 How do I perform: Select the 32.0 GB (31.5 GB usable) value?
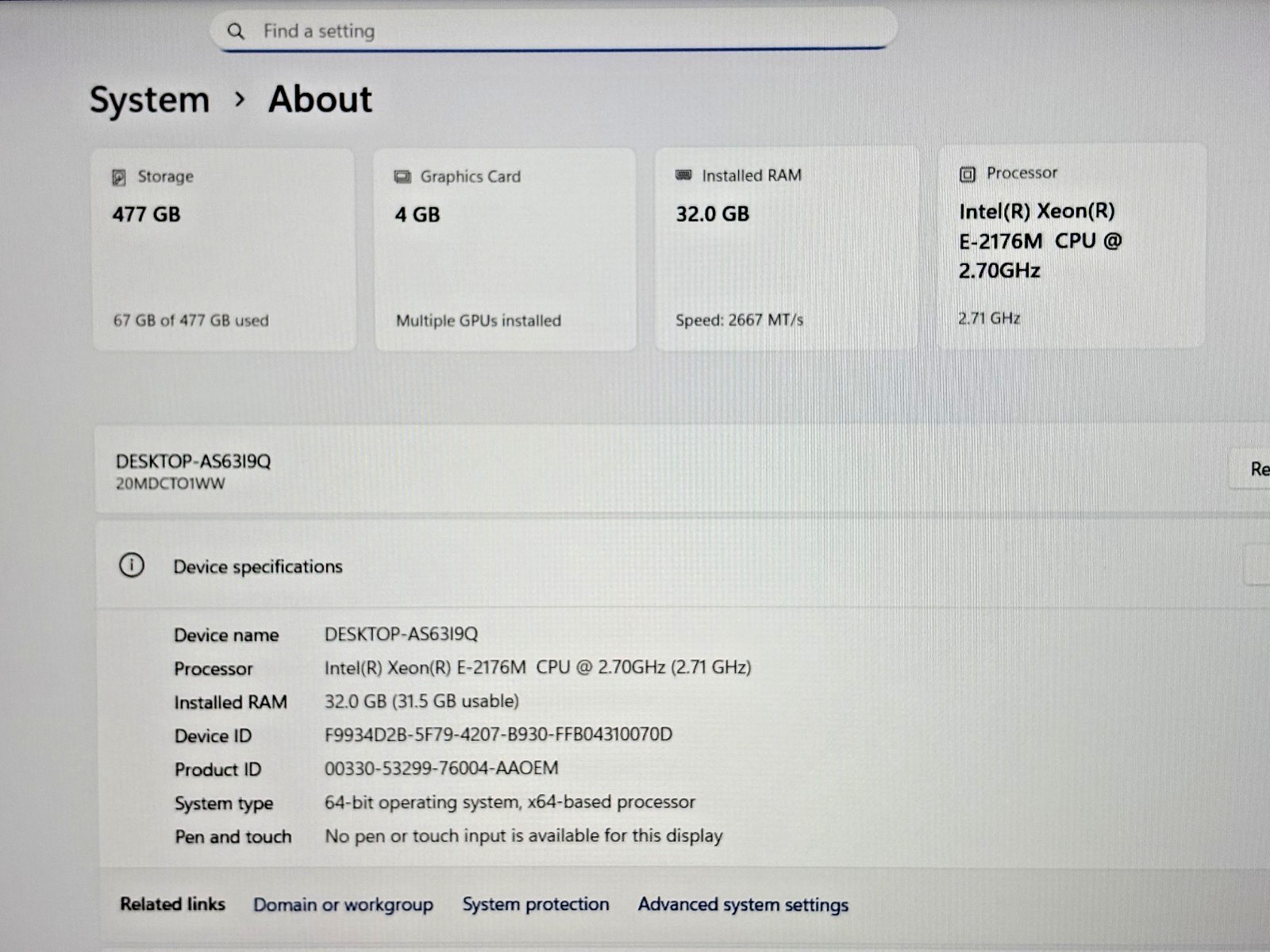point(421,701)
